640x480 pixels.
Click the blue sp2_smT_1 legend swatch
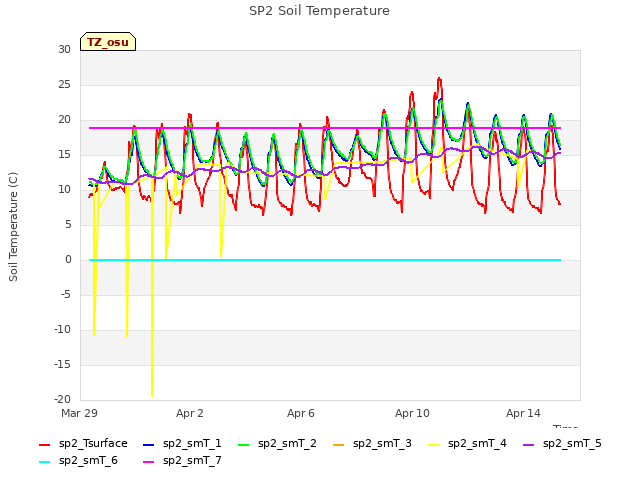point(149,444)
